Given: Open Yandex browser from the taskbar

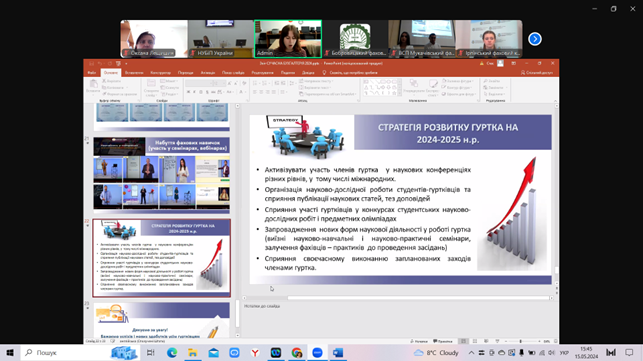Looking at the screenshot, I should [x=255, y=352].
